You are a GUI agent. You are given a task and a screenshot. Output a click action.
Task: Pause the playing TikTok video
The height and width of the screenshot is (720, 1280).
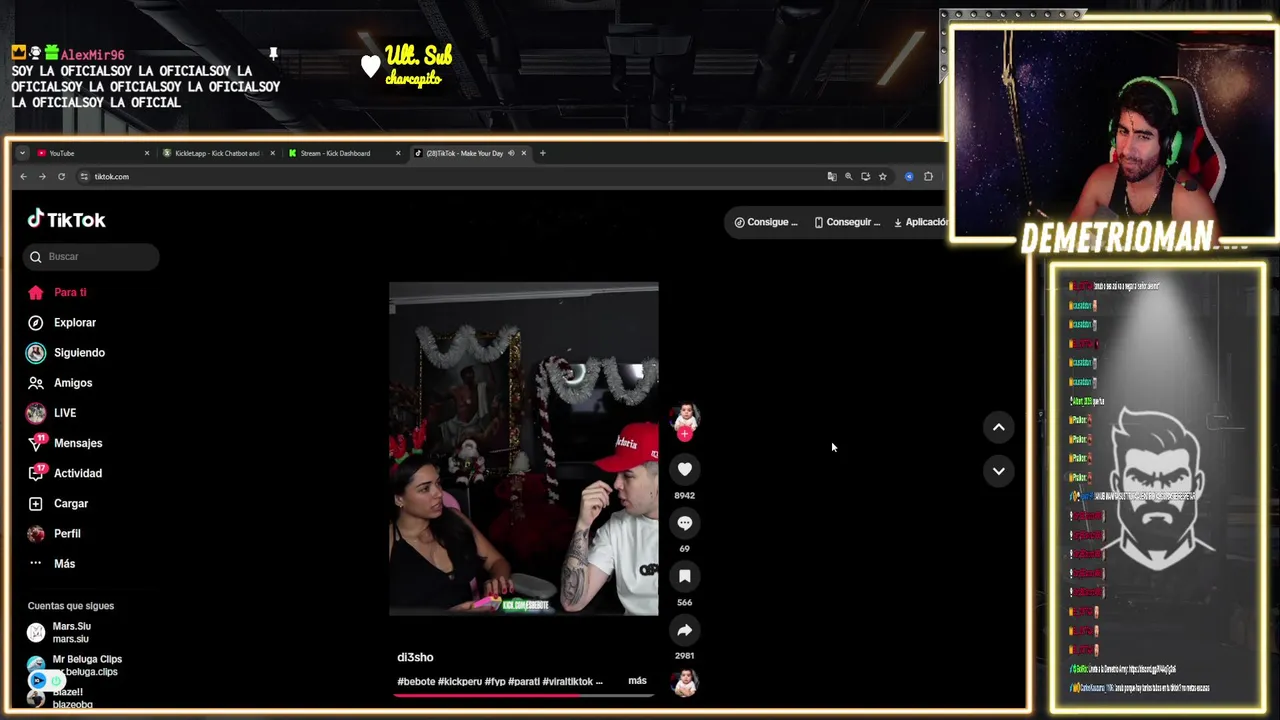point(523,448)
